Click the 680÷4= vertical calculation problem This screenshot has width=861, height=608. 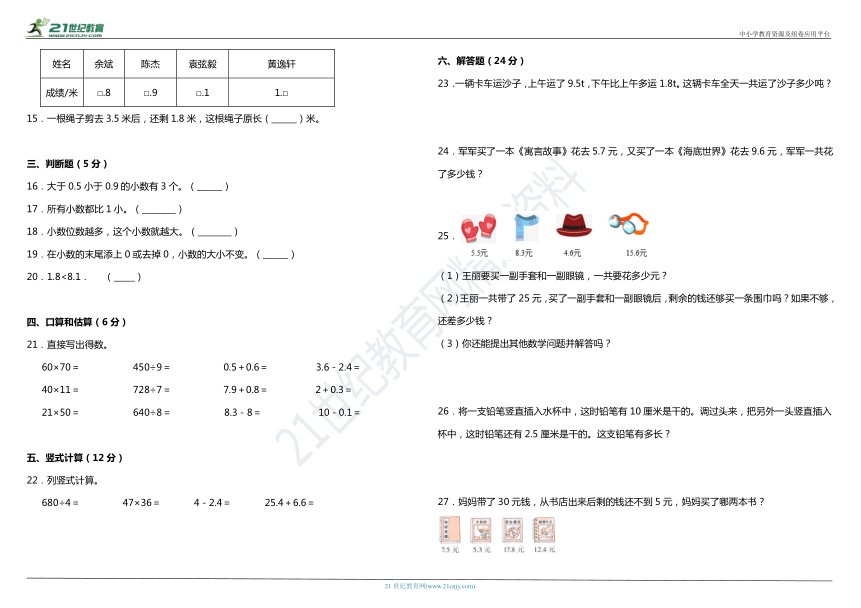pos(60,503)
